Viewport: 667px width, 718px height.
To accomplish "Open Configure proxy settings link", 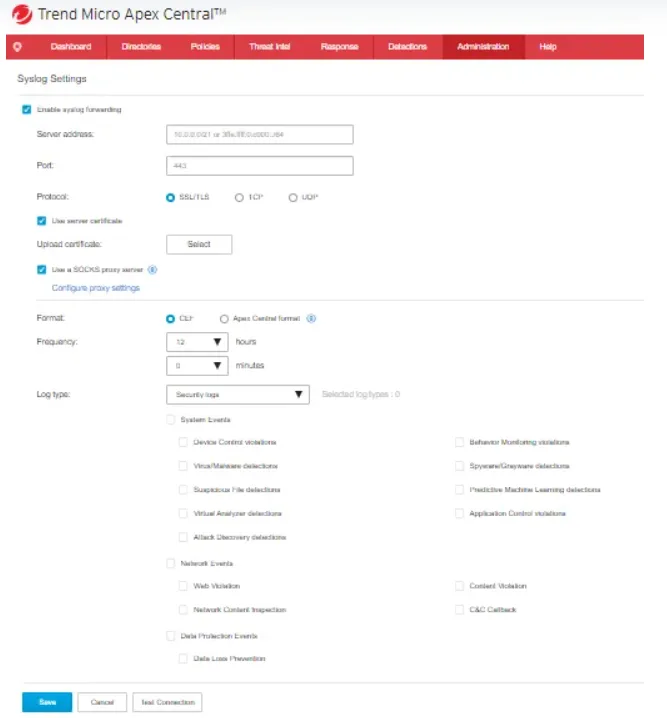I will point(96,288).
